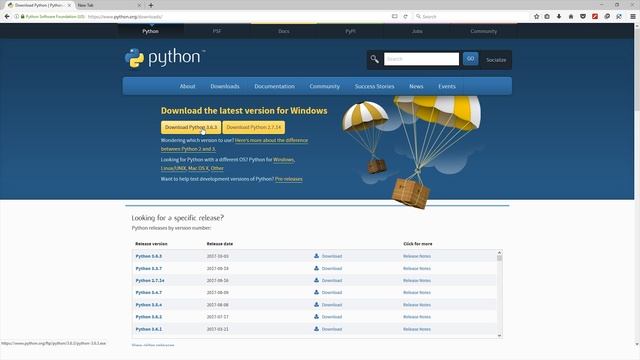
Task: Click the reload page icon
Action: pyautogui.click(x=405, y=16)
